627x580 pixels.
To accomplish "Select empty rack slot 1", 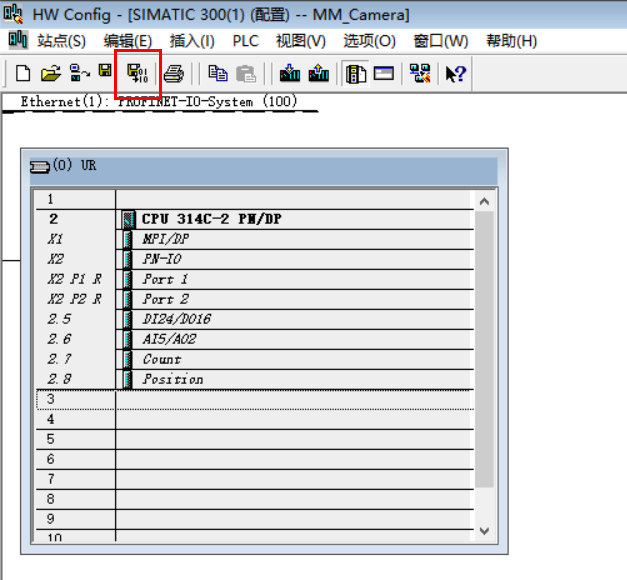I will (x=255, y=199).
